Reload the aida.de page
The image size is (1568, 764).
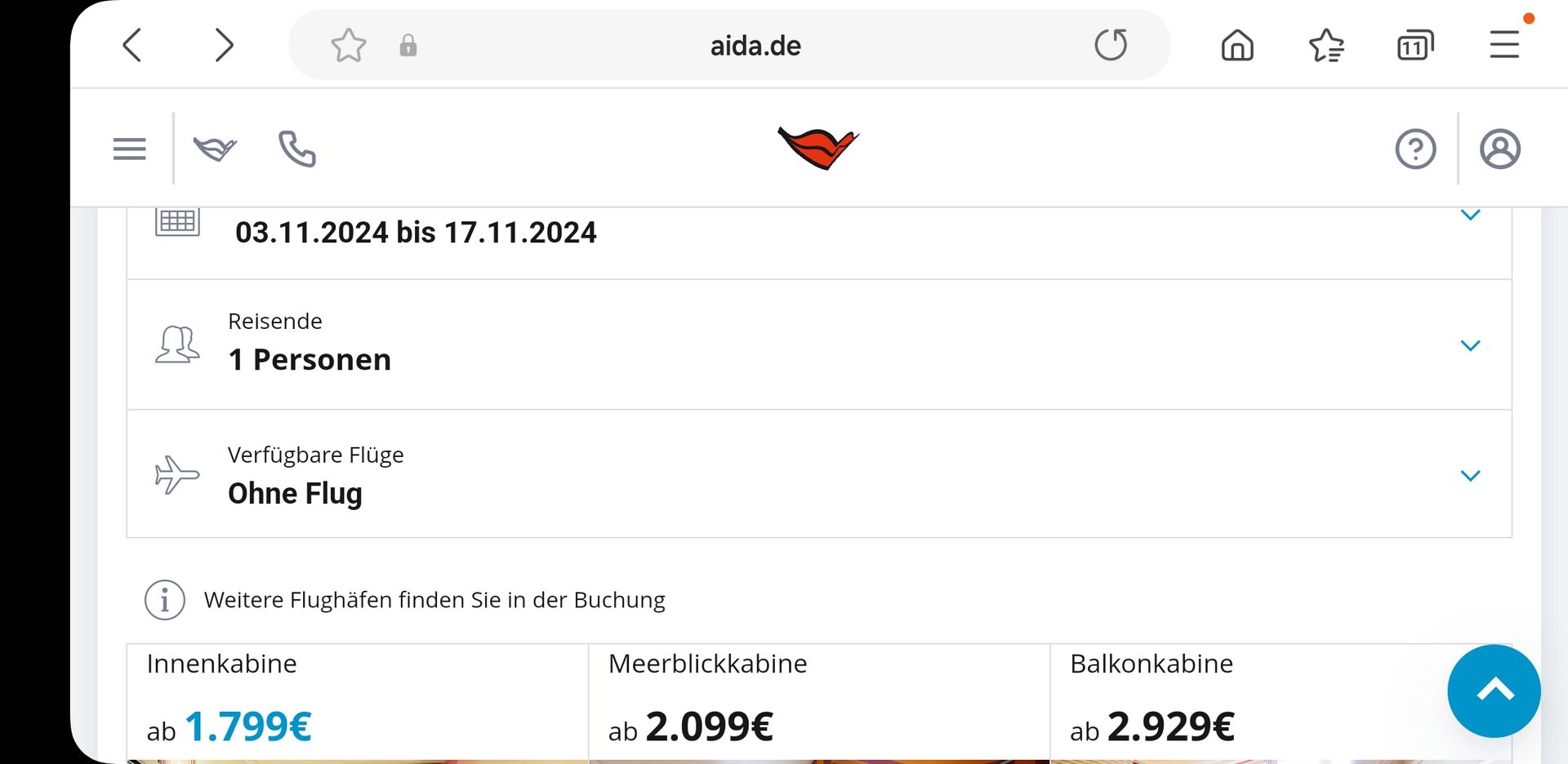click(x=1111, y=45)
